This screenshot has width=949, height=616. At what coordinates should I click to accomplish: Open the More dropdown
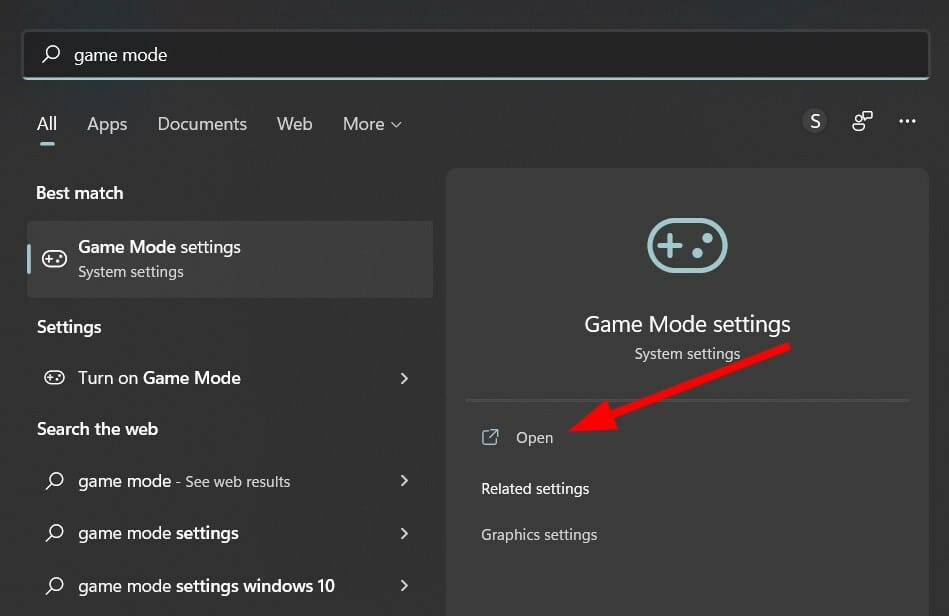pos(371,124)
